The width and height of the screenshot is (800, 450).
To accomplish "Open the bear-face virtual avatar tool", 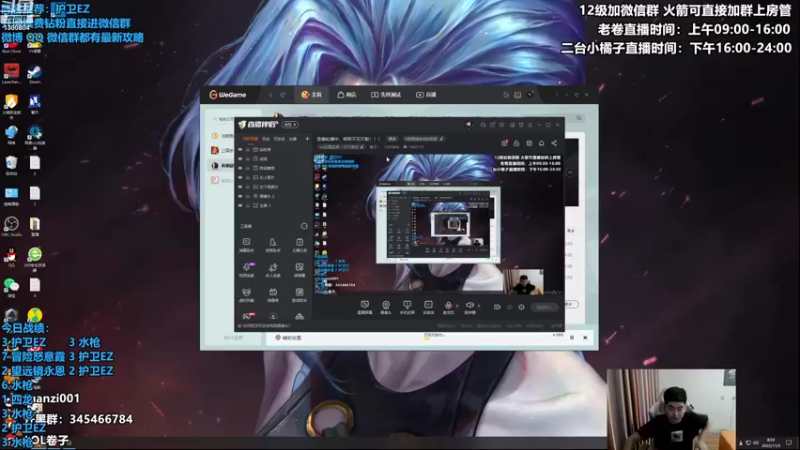I will click(246, 294).
